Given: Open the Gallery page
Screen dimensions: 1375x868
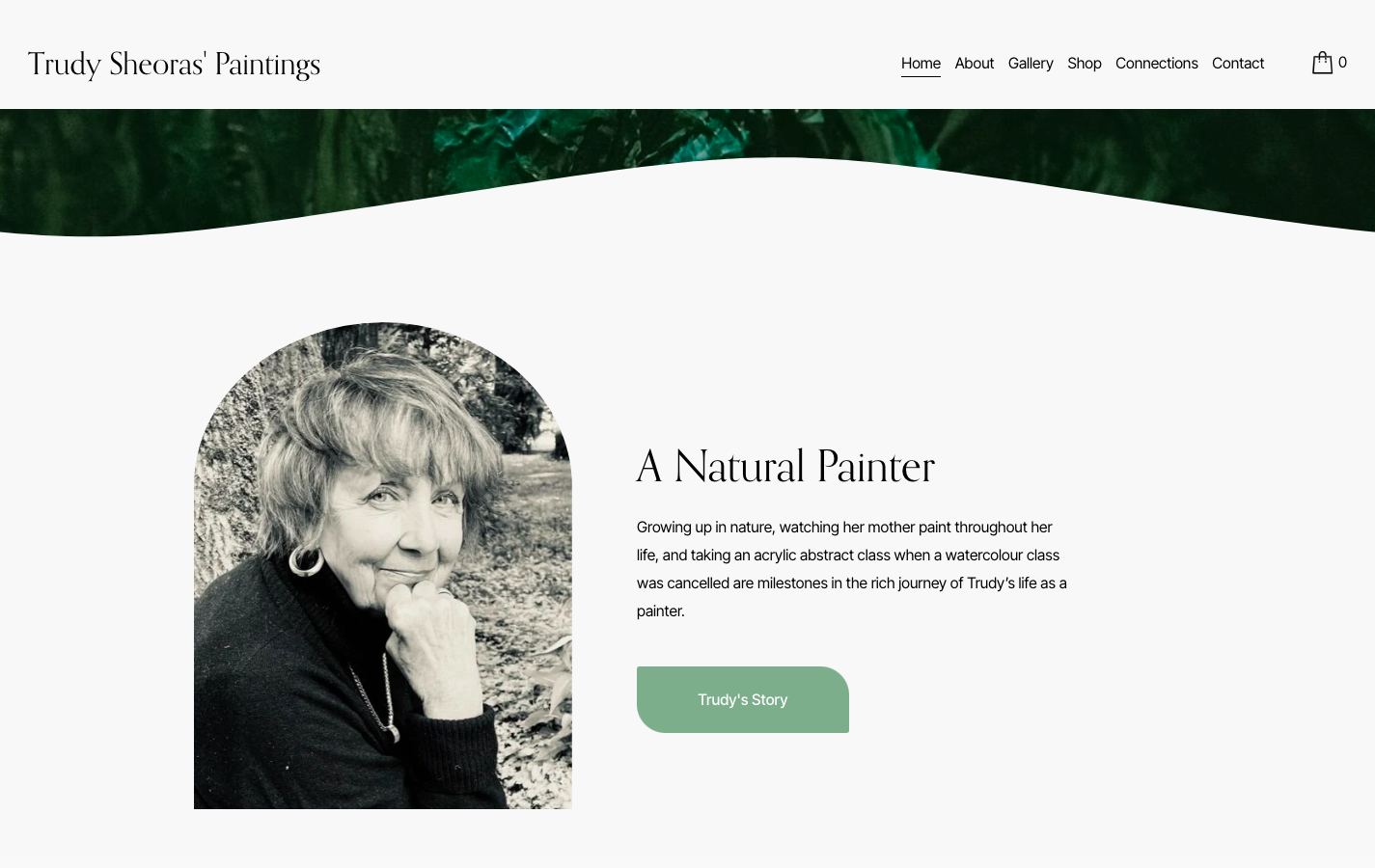Looking at the screenshot, I should point(1031,64).
